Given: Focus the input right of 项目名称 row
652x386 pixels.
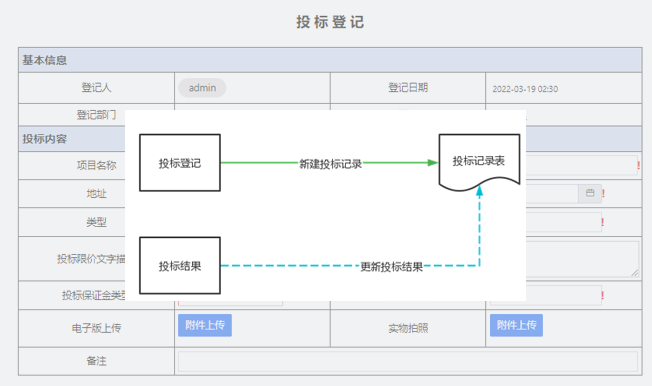Looking at the screenshot, I should click(582, 165).
